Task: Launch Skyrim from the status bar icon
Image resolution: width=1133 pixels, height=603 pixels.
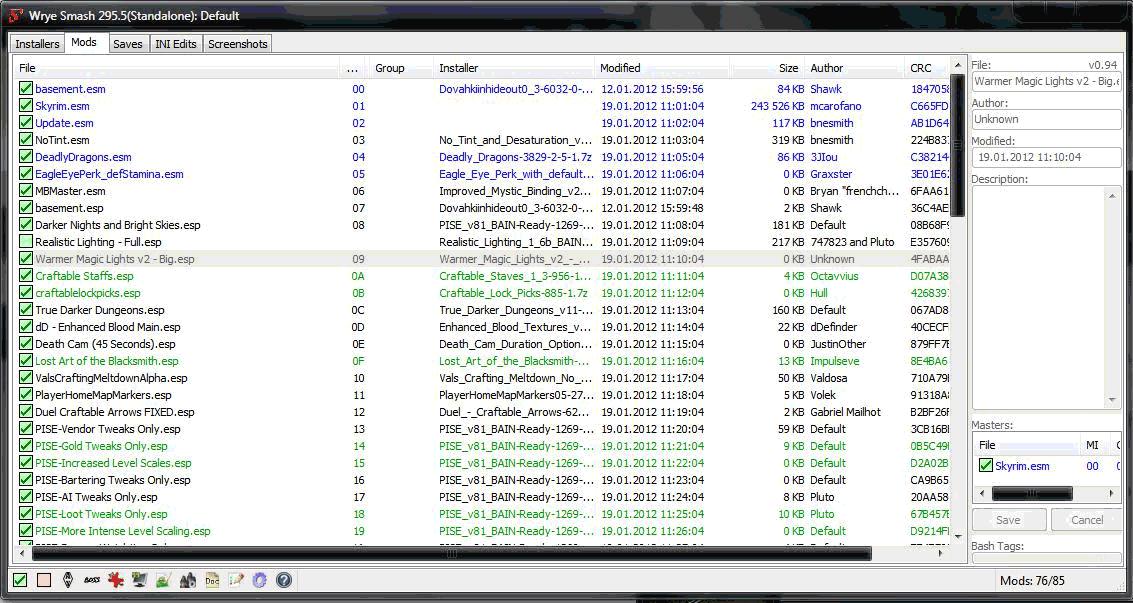Action: [68, 580]
